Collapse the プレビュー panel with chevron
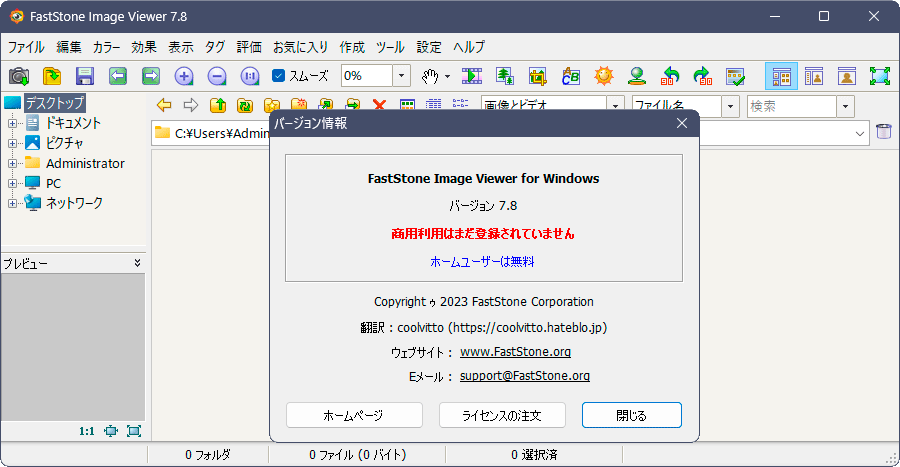900x467 pixels. [x=137, y=263]
